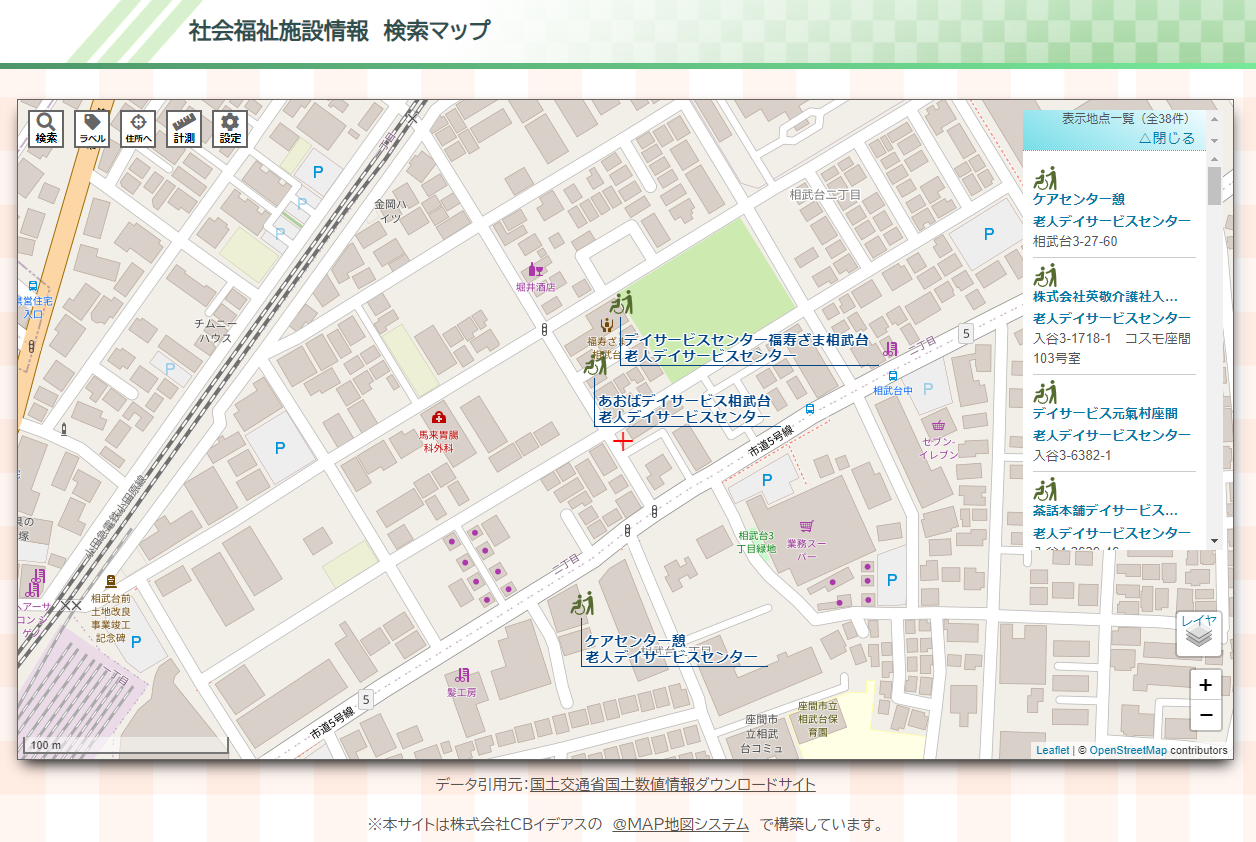The width and height of the screenshot is (1256, 842).
Task: Click the デイサービスセンター福寿ざま相武台 marker
Action: click(621, 302)
